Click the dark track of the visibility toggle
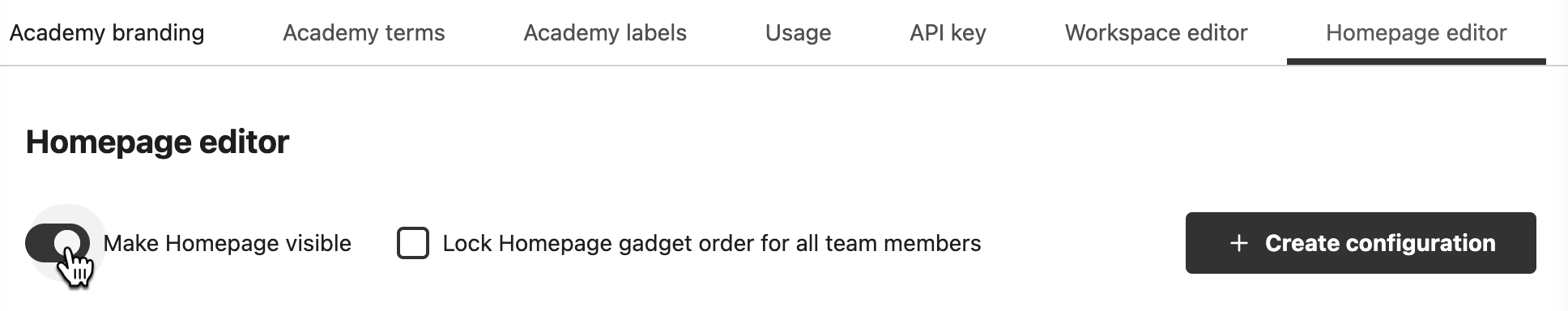 coord(39,243)
